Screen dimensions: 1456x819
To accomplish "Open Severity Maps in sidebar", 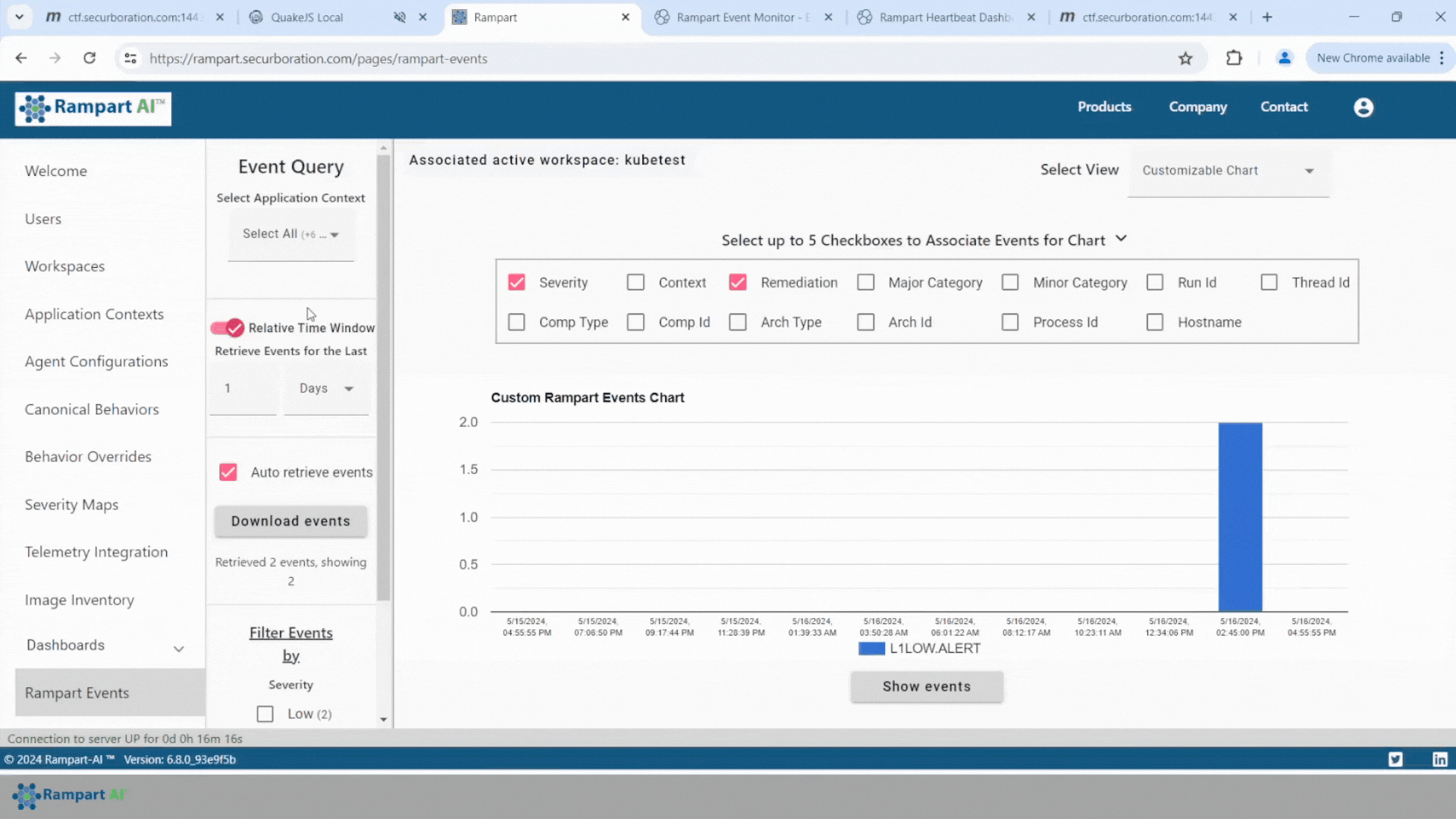I will point(71,505).
